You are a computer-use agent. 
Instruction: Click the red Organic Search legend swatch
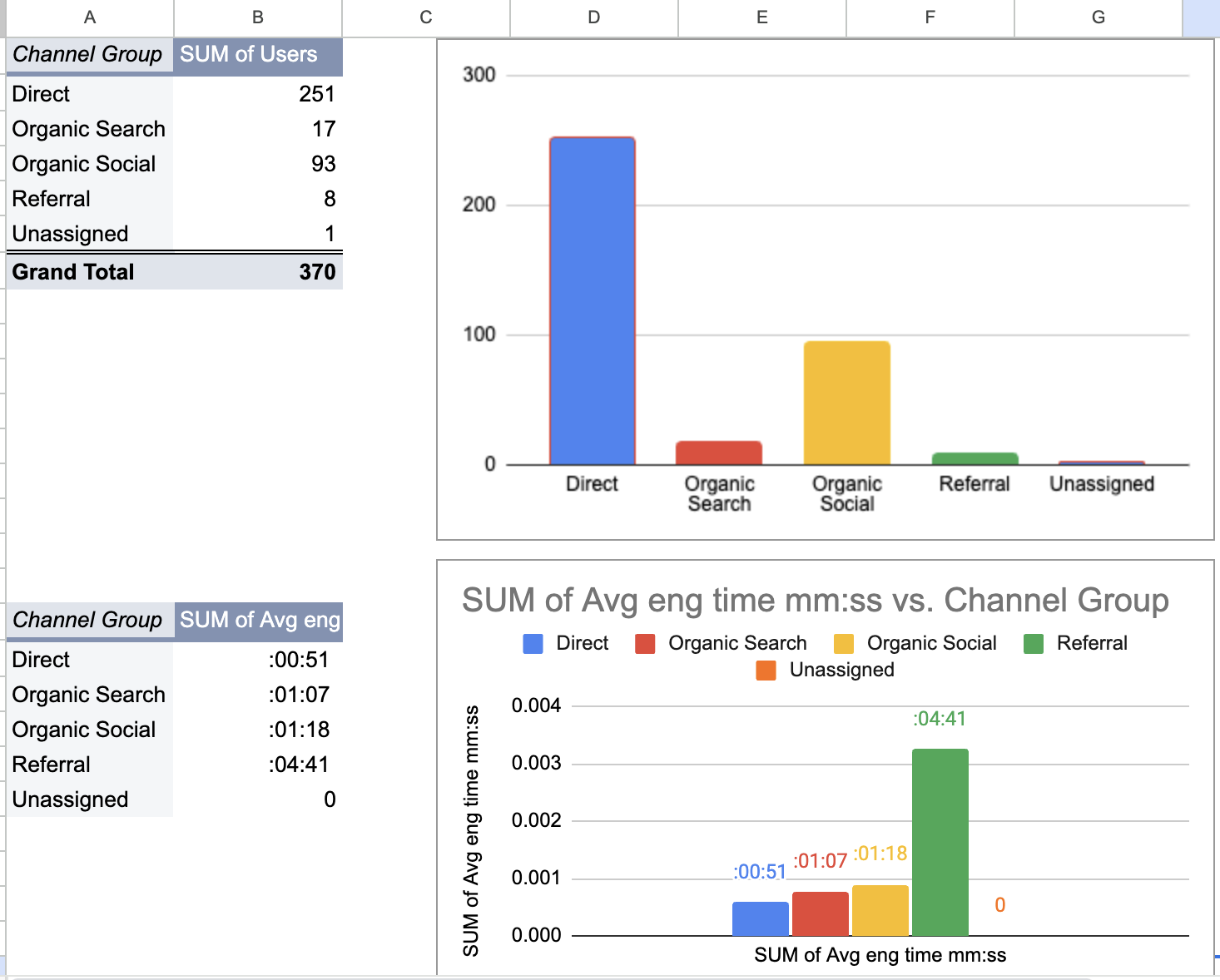point(645,644)
